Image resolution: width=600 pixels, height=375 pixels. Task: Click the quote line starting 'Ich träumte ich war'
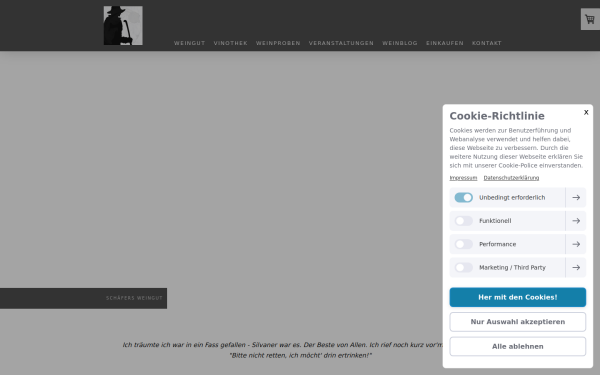point(282,345)
